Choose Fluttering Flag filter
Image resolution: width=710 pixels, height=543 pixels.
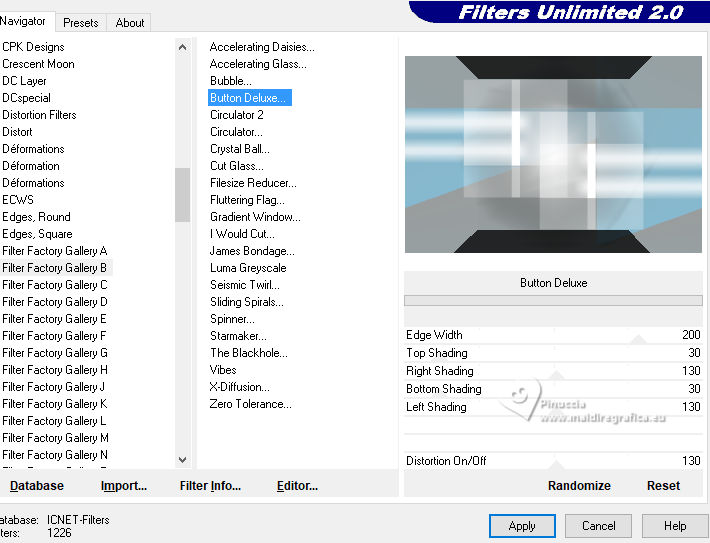[x=247, y=200]
